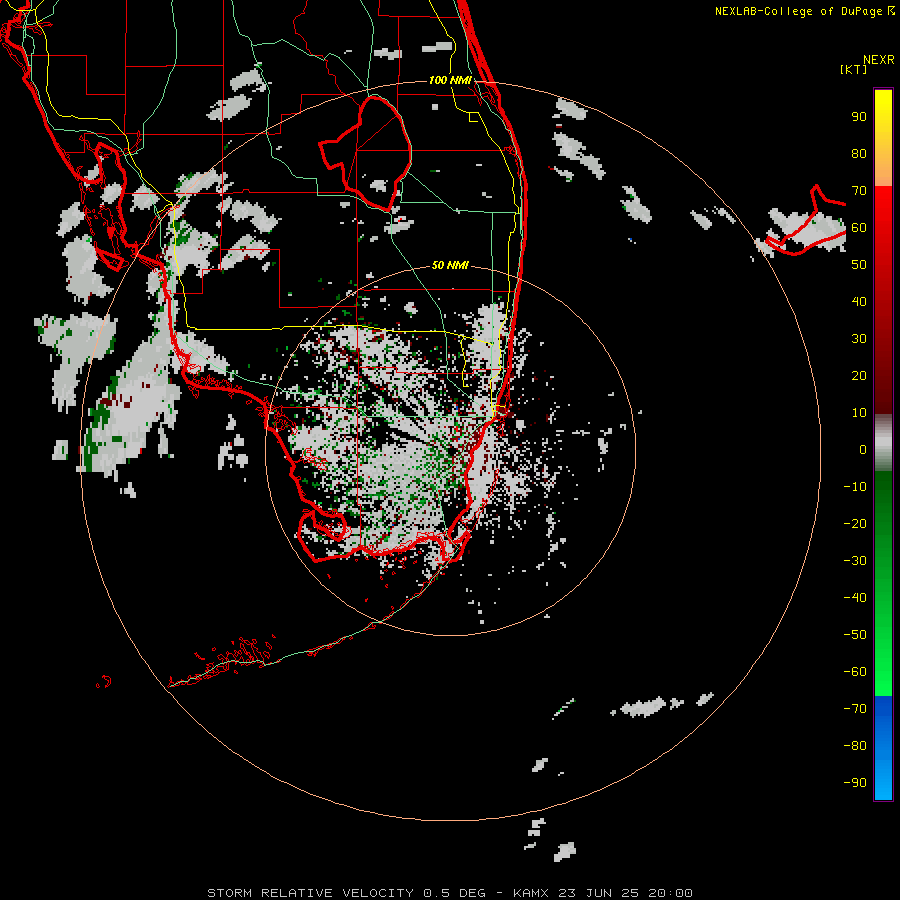Click the Storm Relative Velocity caption

click(449, 893)
